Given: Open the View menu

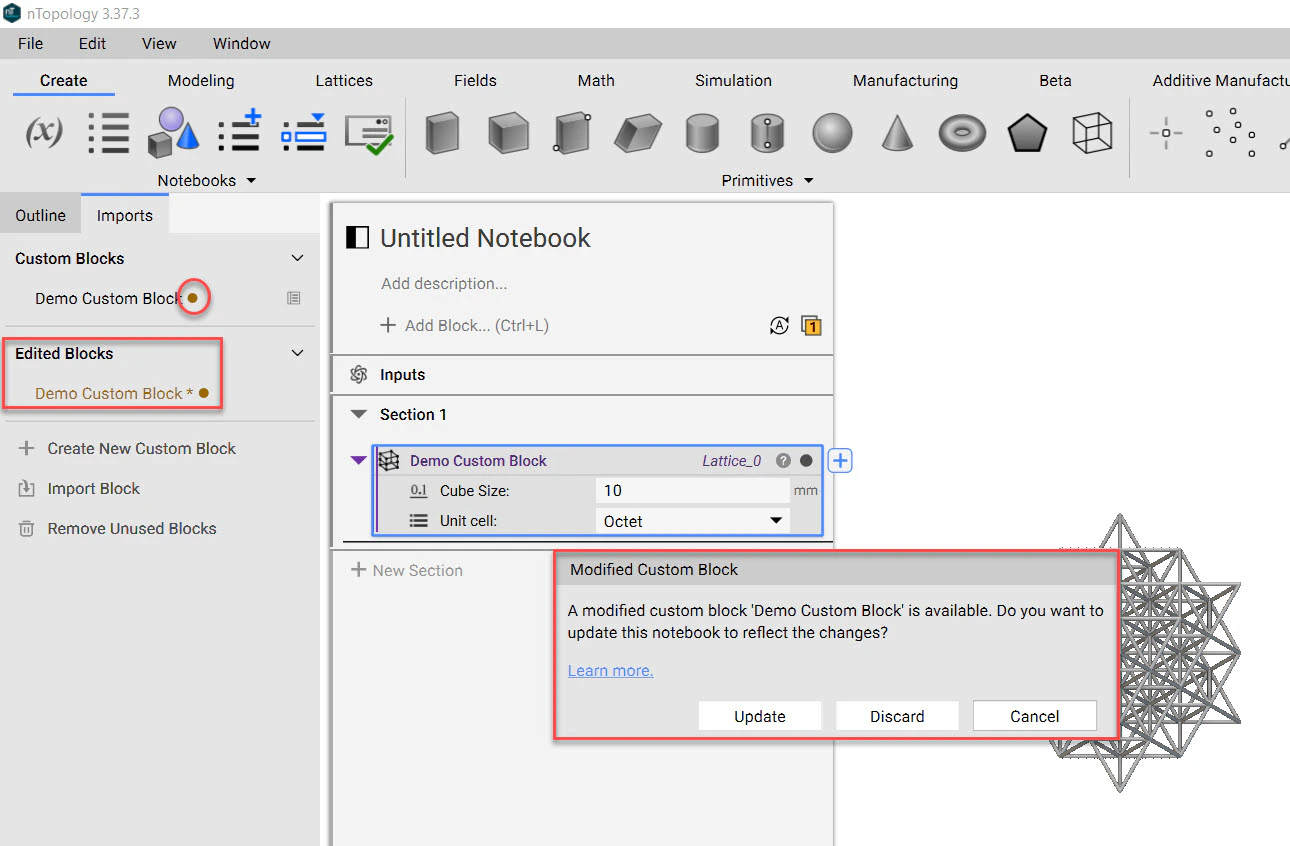Looking at the screenshot, I should pyautogui.click(x=159, y=43).
